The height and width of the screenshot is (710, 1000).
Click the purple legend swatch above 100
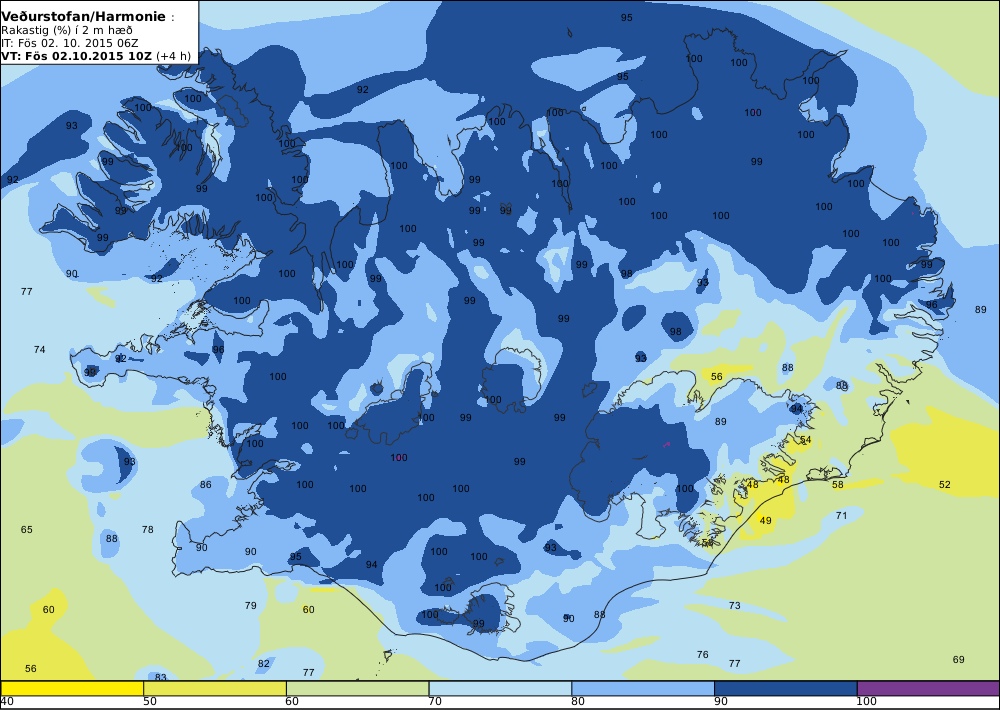[x=929, y=688]
